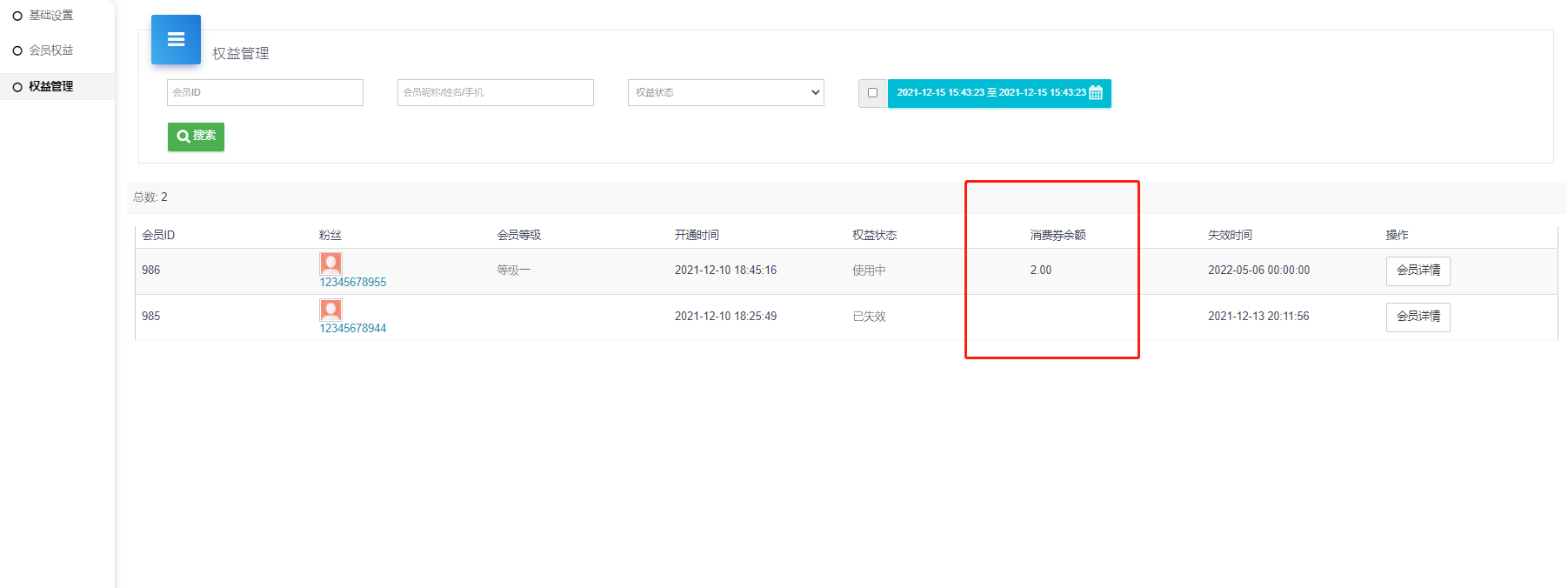
Task: Open 基础设置 in the sidebar
Action: [x=51, y=16]
